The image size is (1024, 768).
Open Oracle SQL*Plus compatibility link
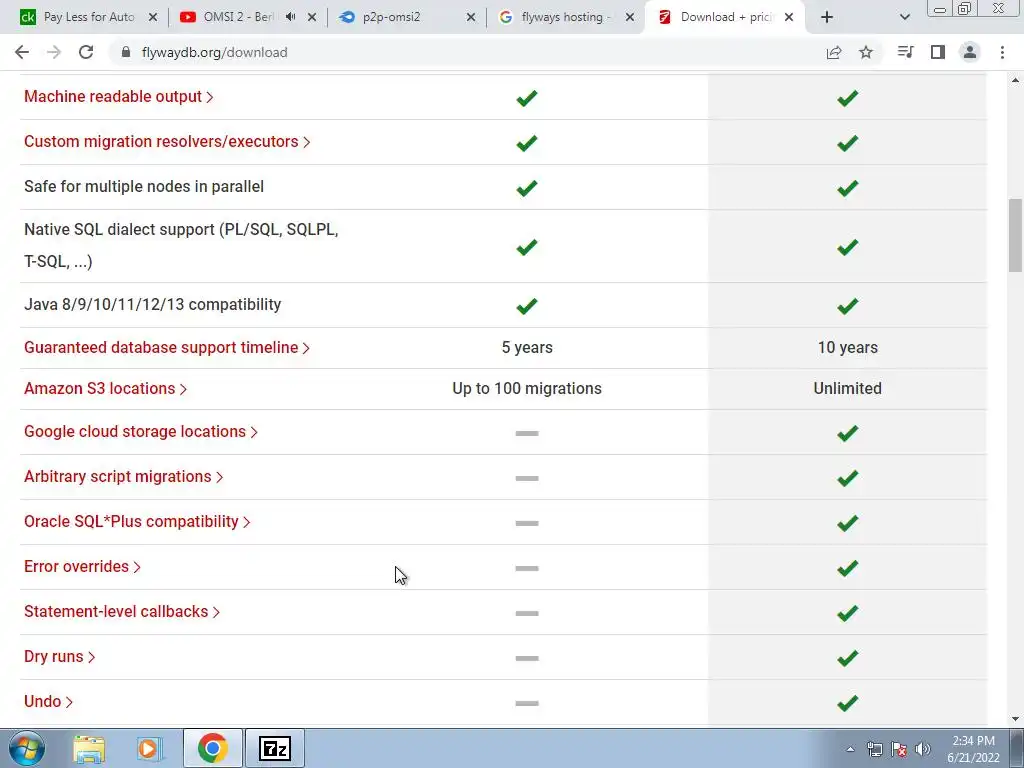[x=137, y=522]
